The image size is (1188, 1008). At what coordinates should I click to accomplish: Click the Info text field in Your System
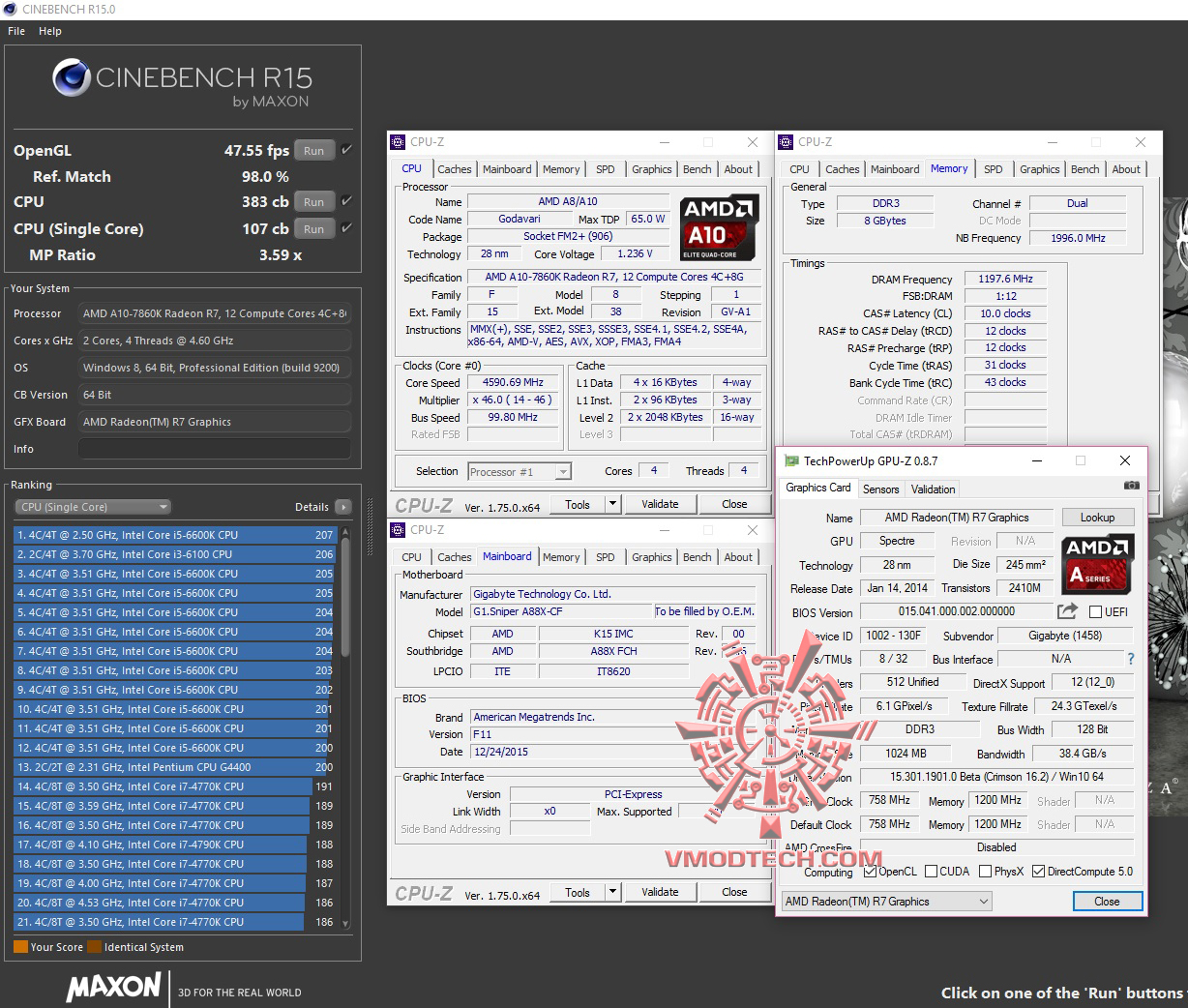(x=215, y=449)
